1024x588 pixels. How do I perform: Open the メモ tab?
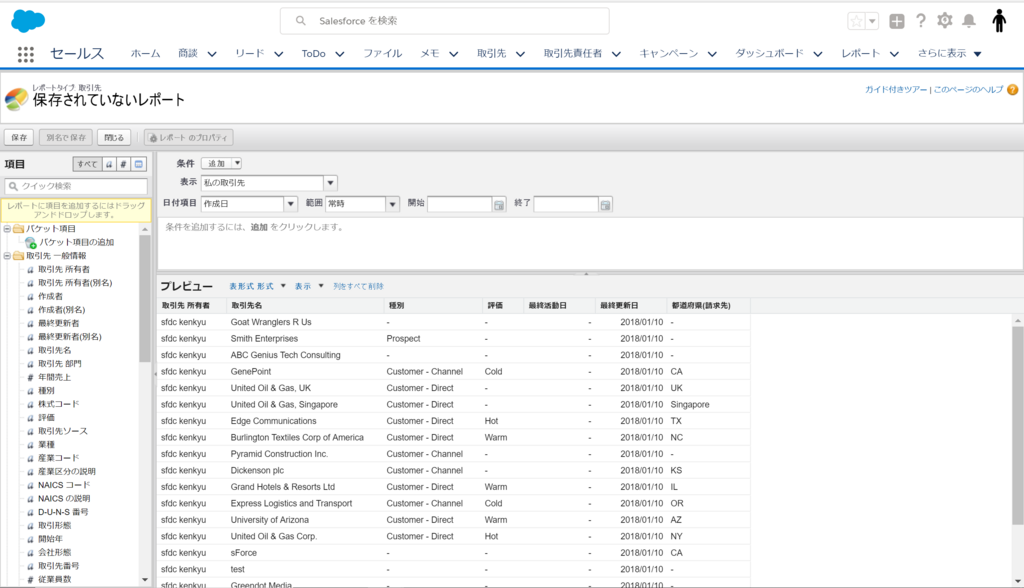[429, 54]
